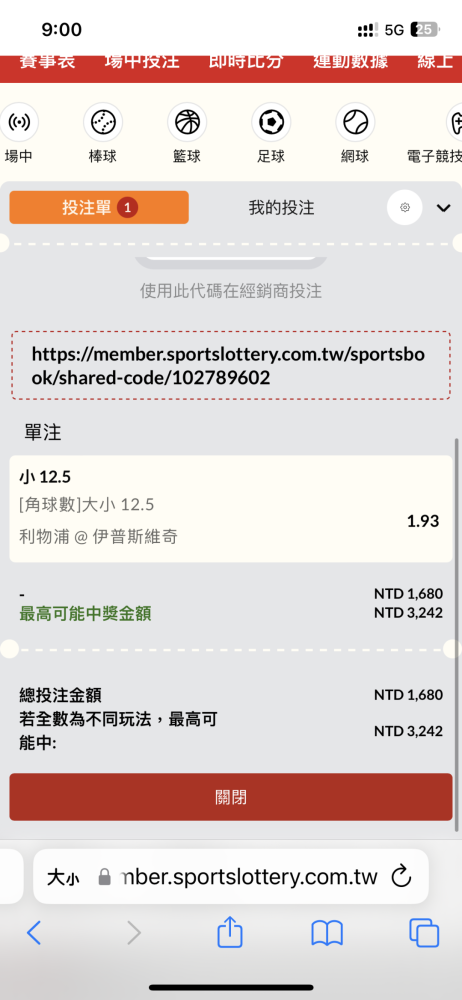
Task: Show Safari open tabs icon
Action: [x=424, y=933]
